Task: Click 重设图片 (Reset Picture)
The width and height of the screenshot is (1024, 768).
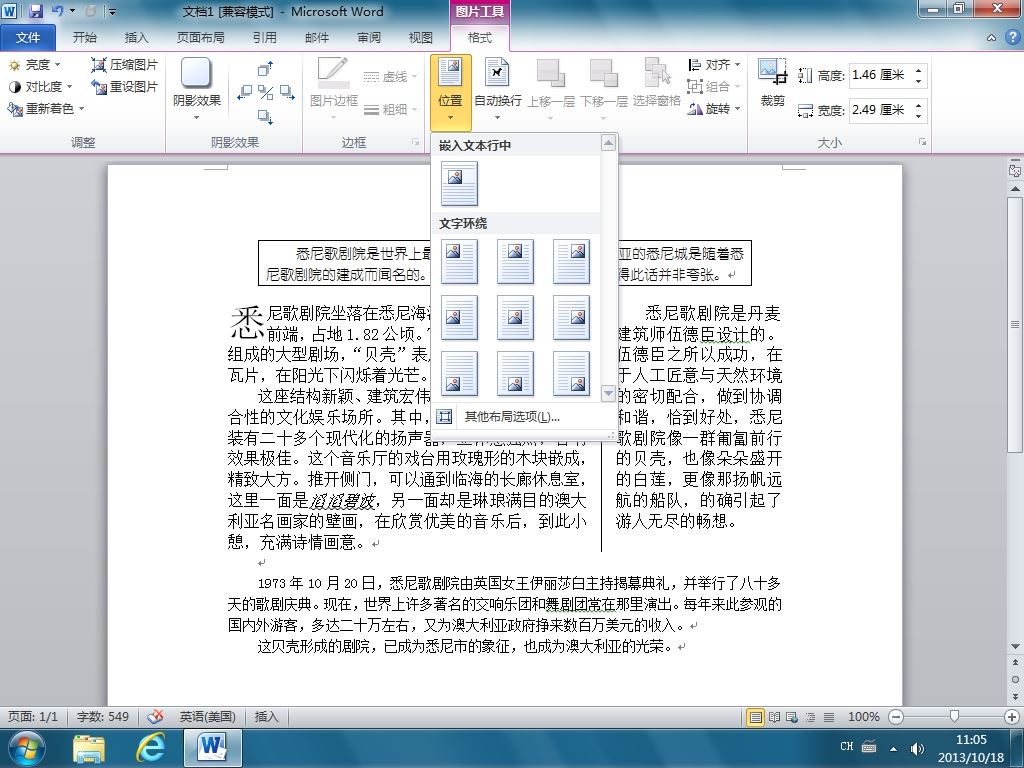Action: point(125,86)
